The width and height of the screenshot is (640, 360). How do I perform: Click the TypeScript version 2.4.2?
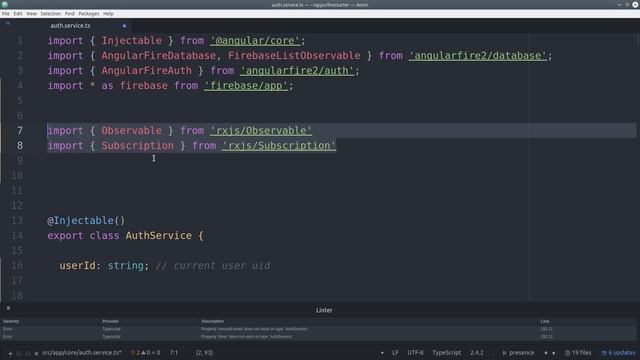(476, 353)
